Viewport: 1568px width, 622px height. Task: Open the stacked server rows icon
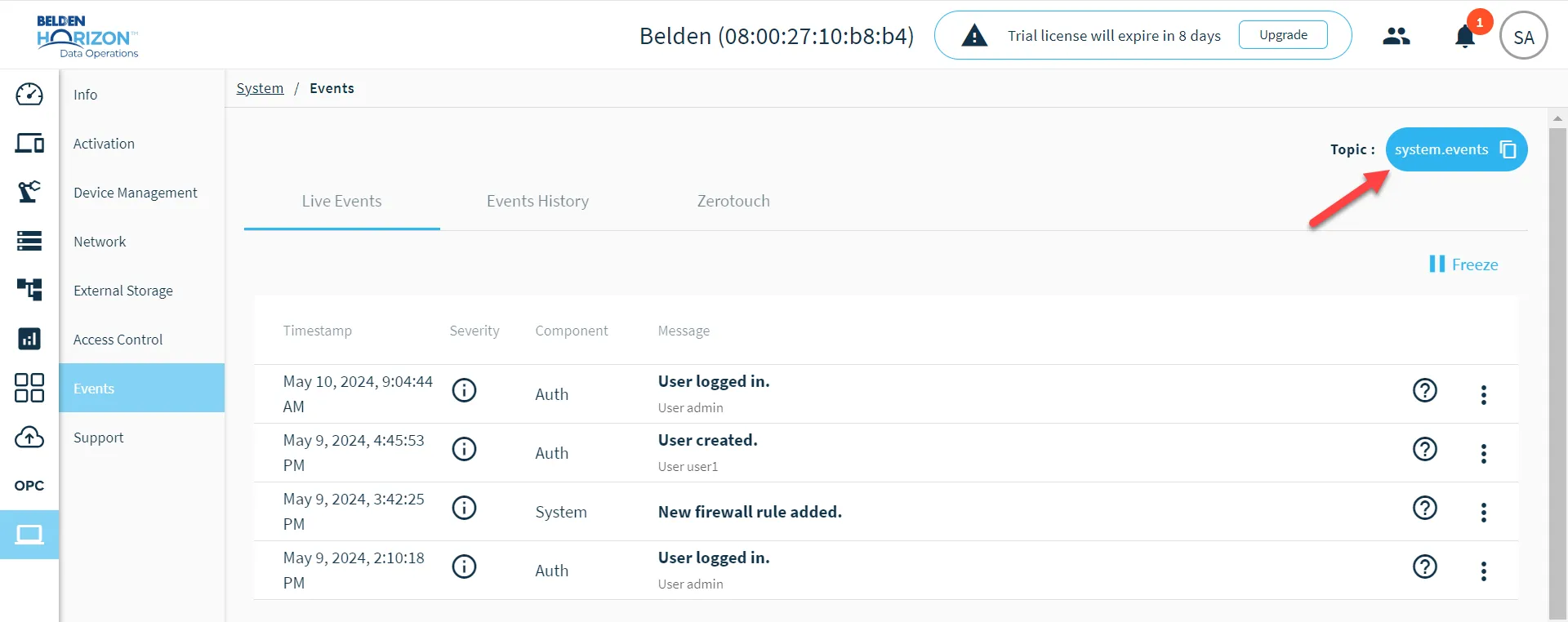29,241
